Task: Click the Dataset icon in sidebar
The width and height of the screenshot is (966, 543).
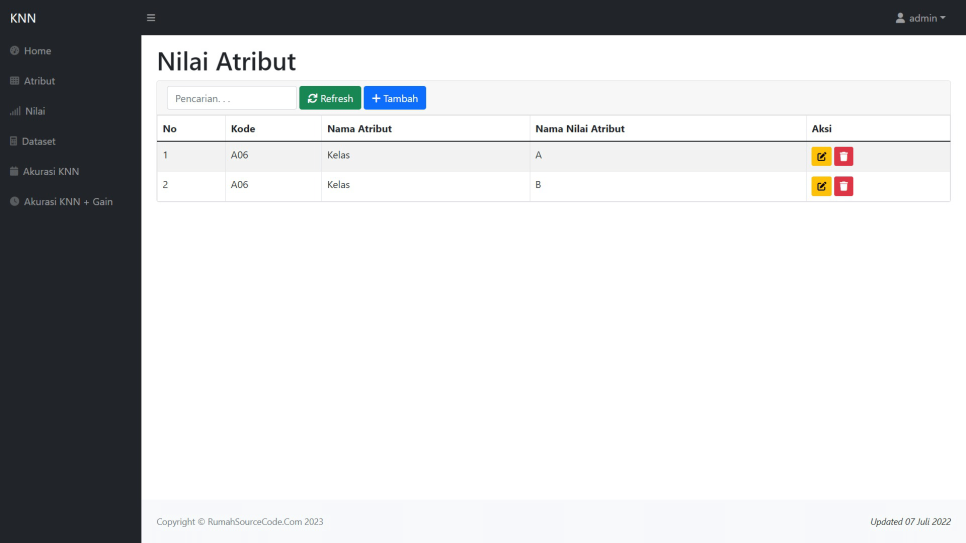Action: (14, 141)
